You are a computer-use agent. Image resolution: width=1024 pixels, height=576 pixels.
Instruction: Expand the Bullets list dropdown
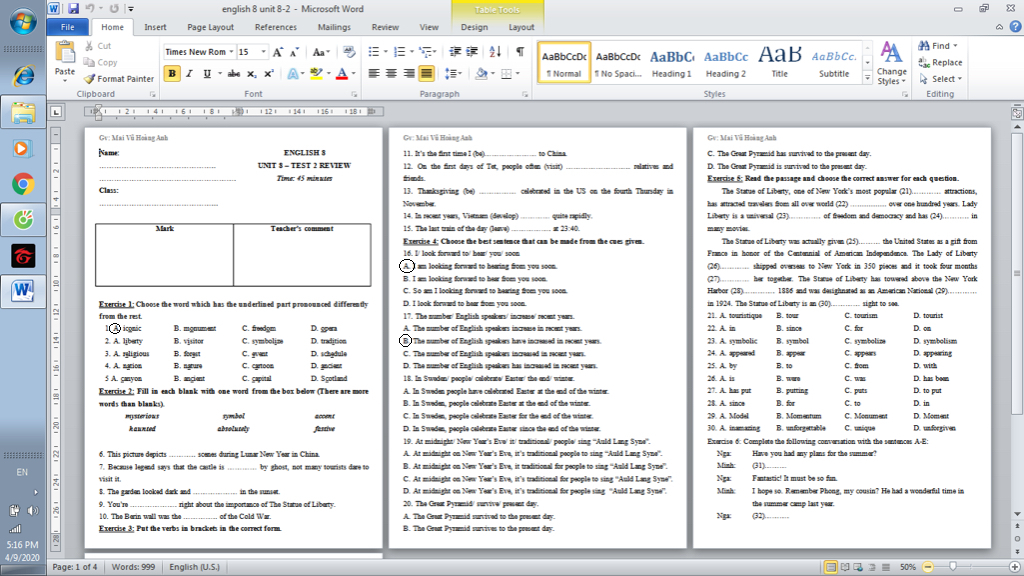click(x=385, y=52)
